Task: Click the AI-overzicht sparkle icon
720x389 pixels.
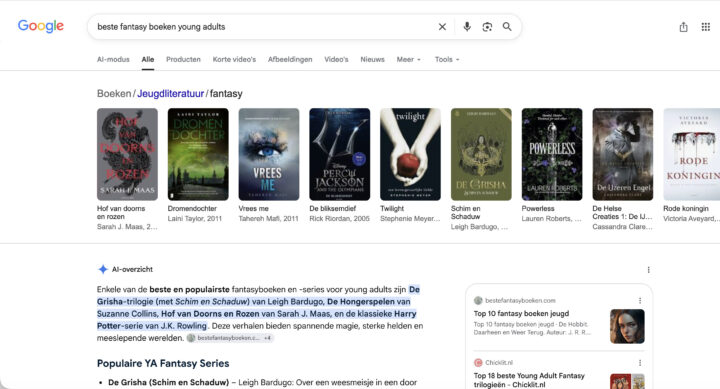Action: pyautogui.click(x=103, y=269)
